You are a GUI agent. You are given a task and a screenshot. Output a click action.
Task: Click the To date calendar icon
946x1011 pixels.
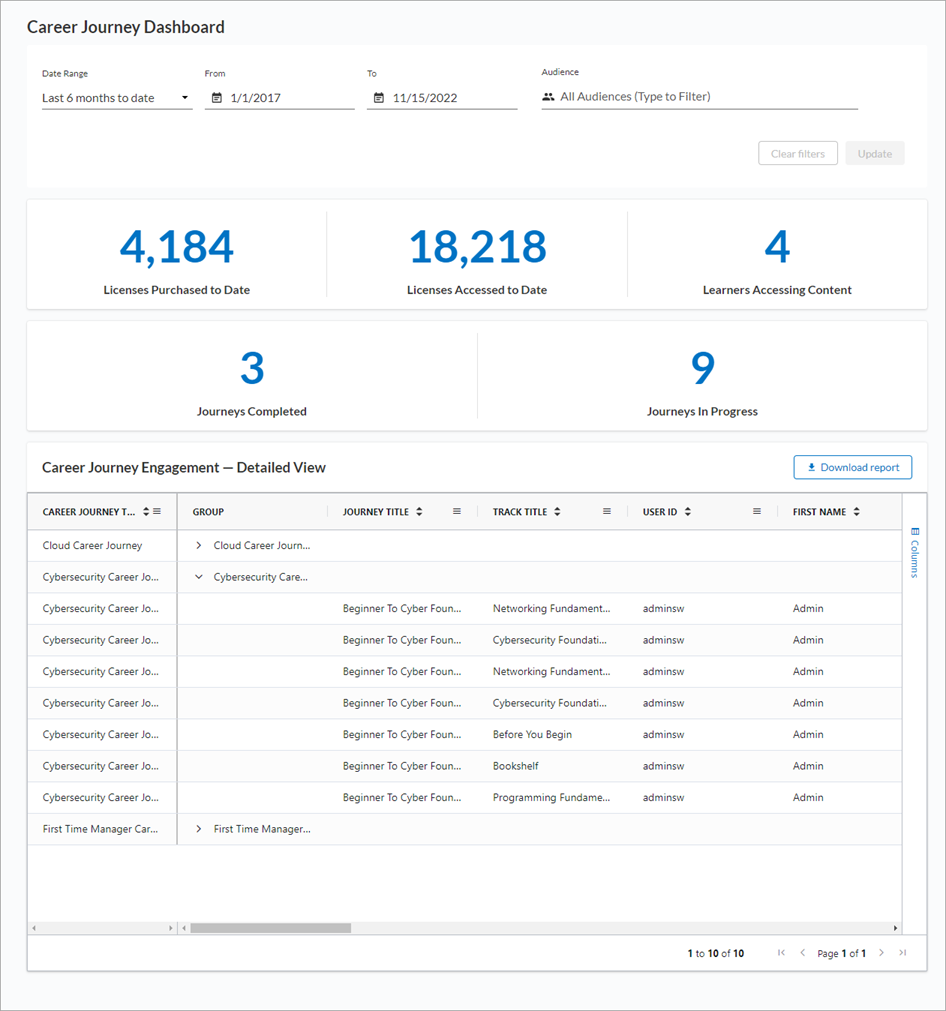click(x=379, y=98)
